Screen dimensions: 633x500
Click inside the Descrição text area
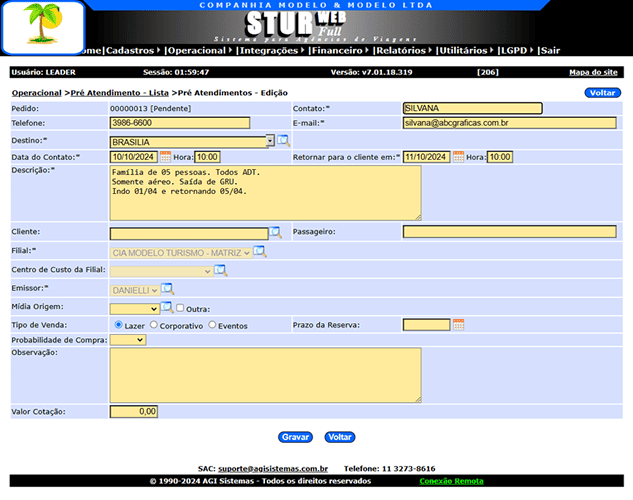(x=266, y=193)
